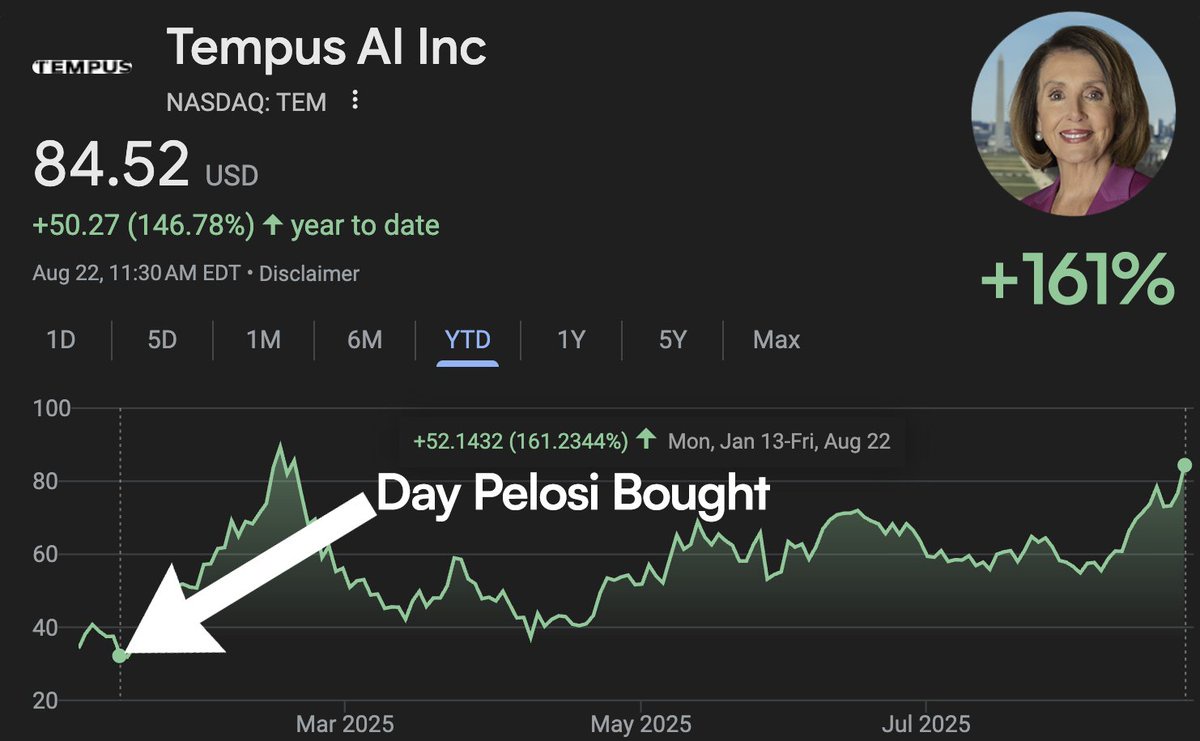The image size is (1200, 741).
Task: Open the three-dot options menu
Action: click(x=355, y=101)
